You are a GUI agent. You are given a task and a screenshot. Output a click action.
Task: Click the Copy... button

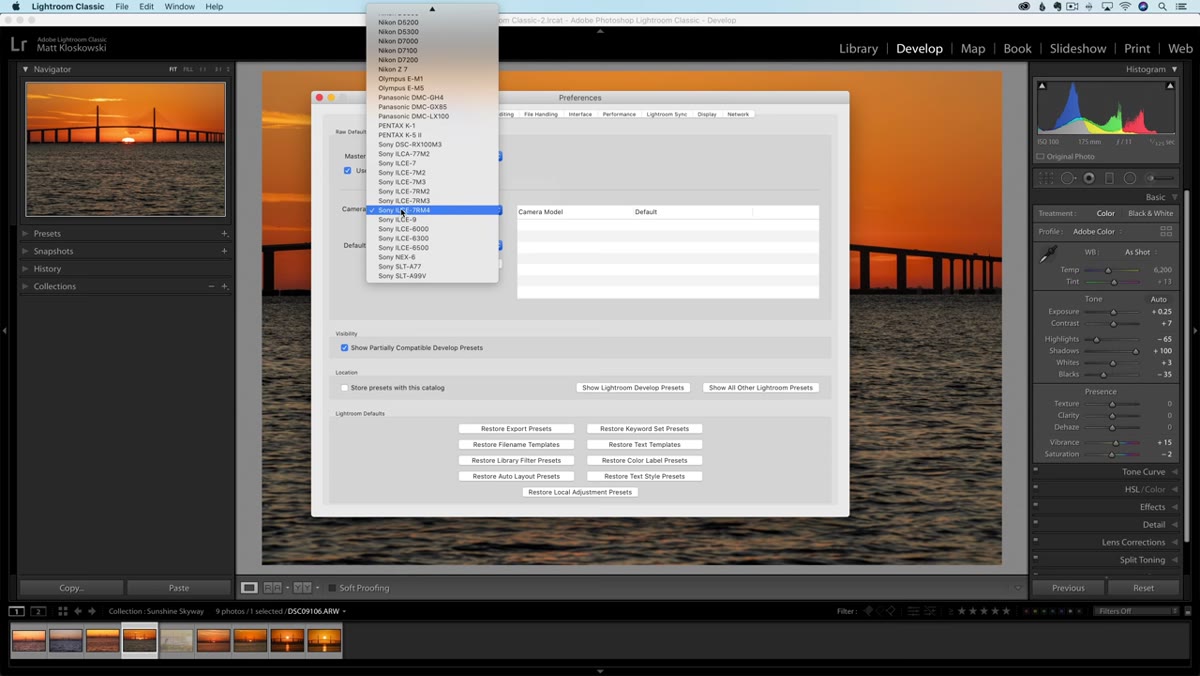[x=72, y=588]
